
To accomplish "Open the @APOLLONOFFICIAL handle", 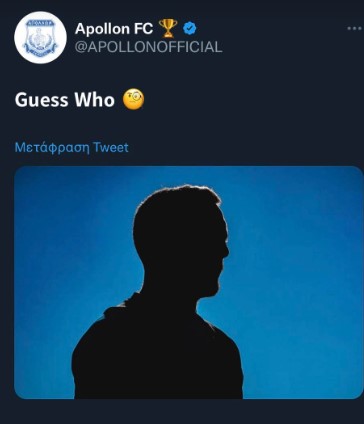I will [x=148, y=47].
